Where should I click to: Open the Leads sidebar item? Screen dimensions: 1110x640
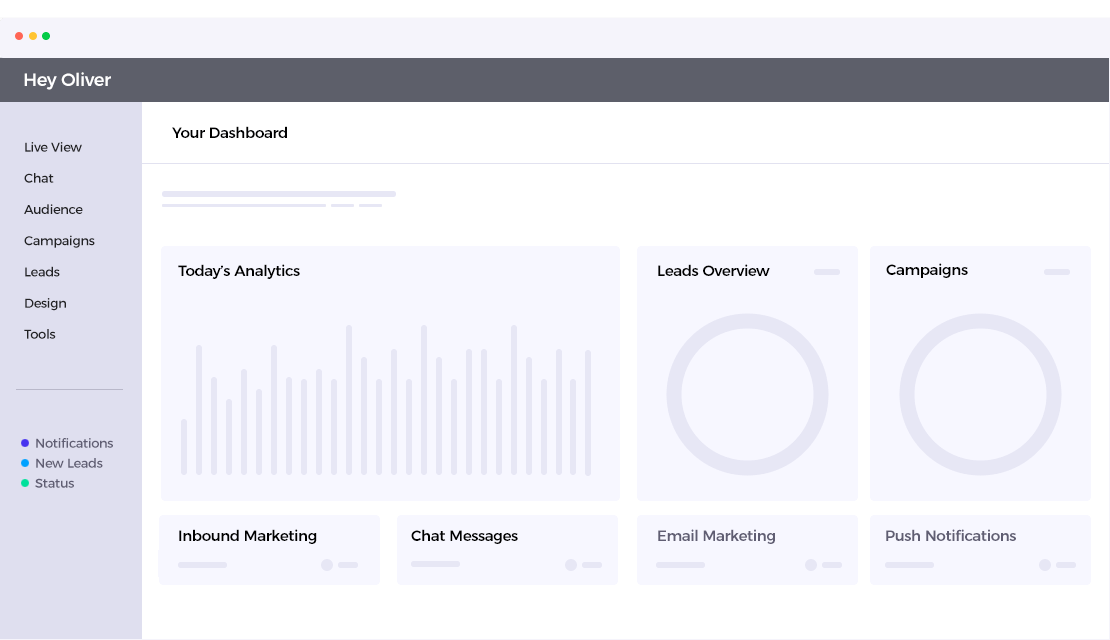[x=42, y=272]
